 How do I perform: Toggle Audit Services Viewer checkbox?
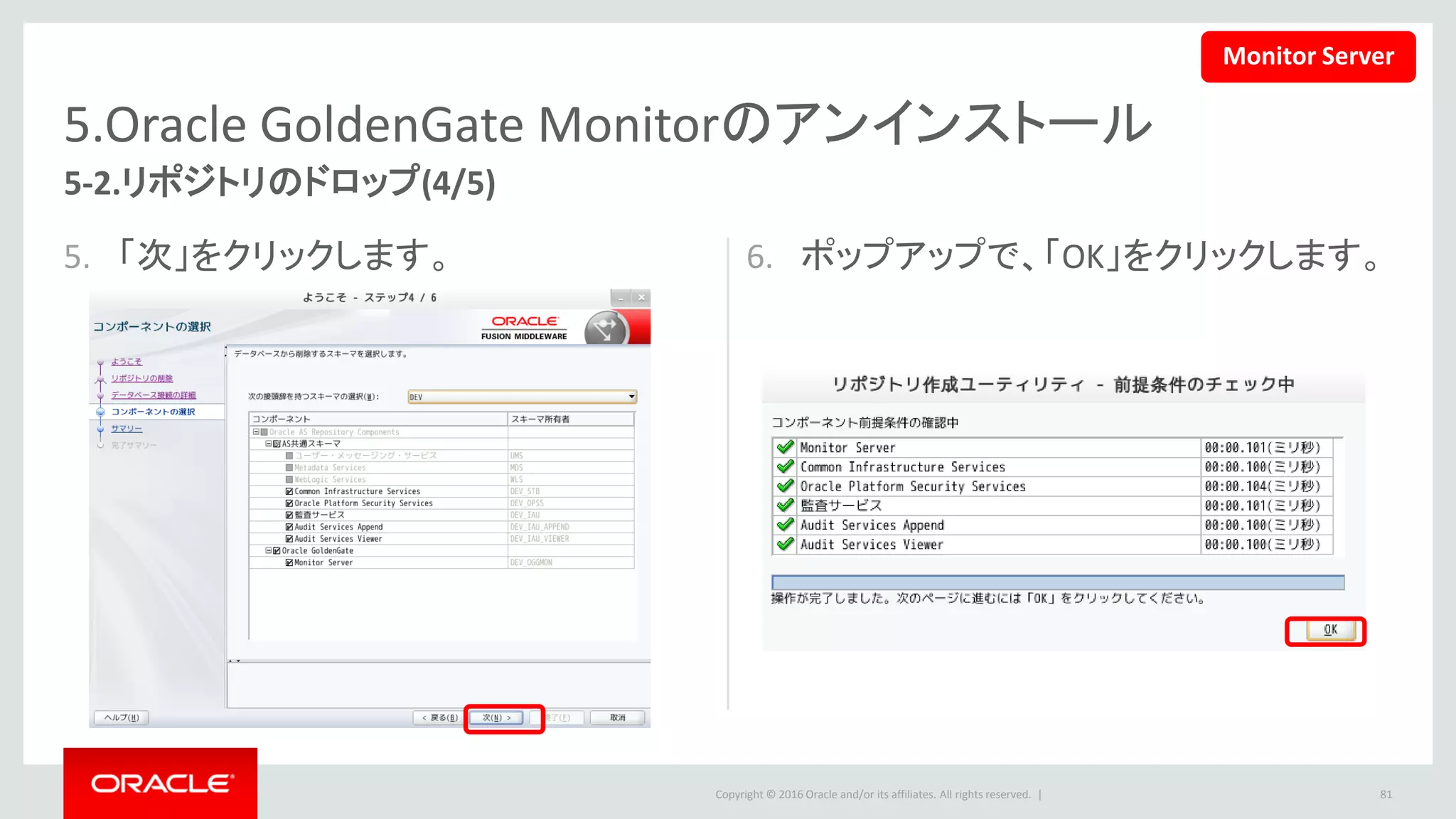coord(289,539)
